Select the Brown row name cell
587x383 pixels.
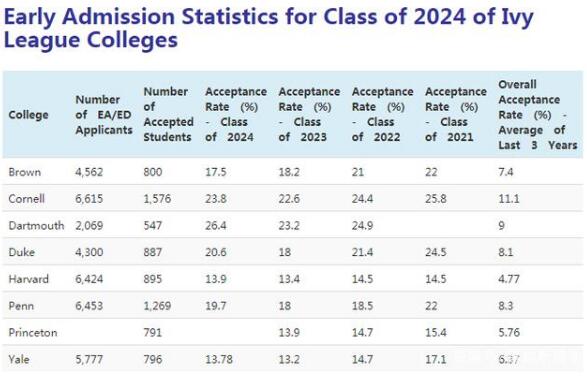click(25, 172)
